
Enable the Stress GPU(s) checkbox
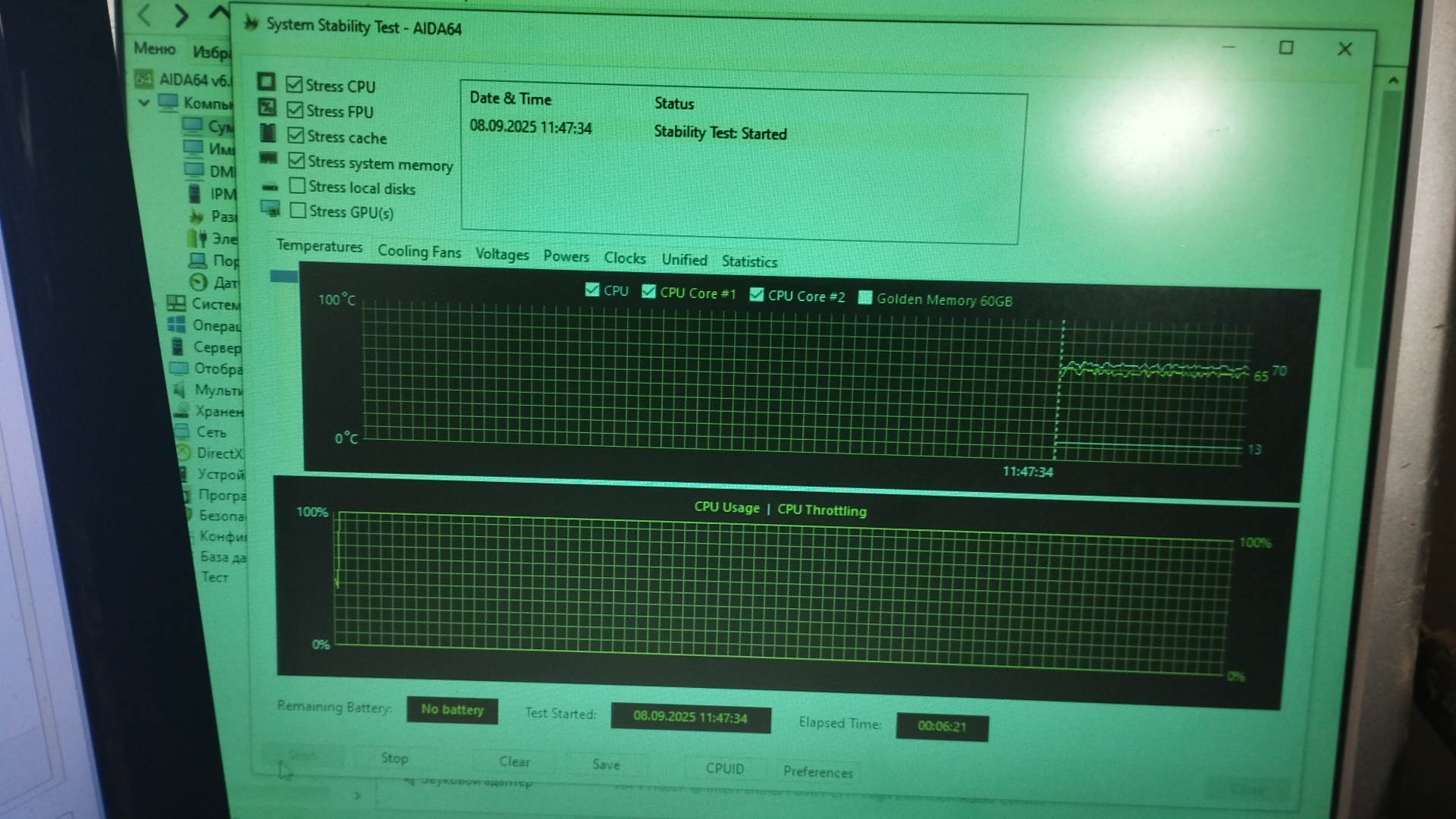tap(298, 210)
